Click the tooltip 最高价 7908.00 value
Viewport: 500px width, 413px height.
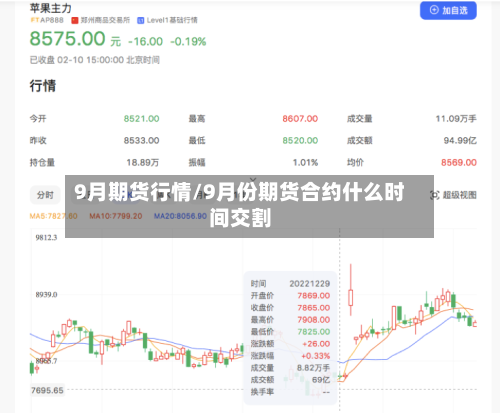click(314, 320)
